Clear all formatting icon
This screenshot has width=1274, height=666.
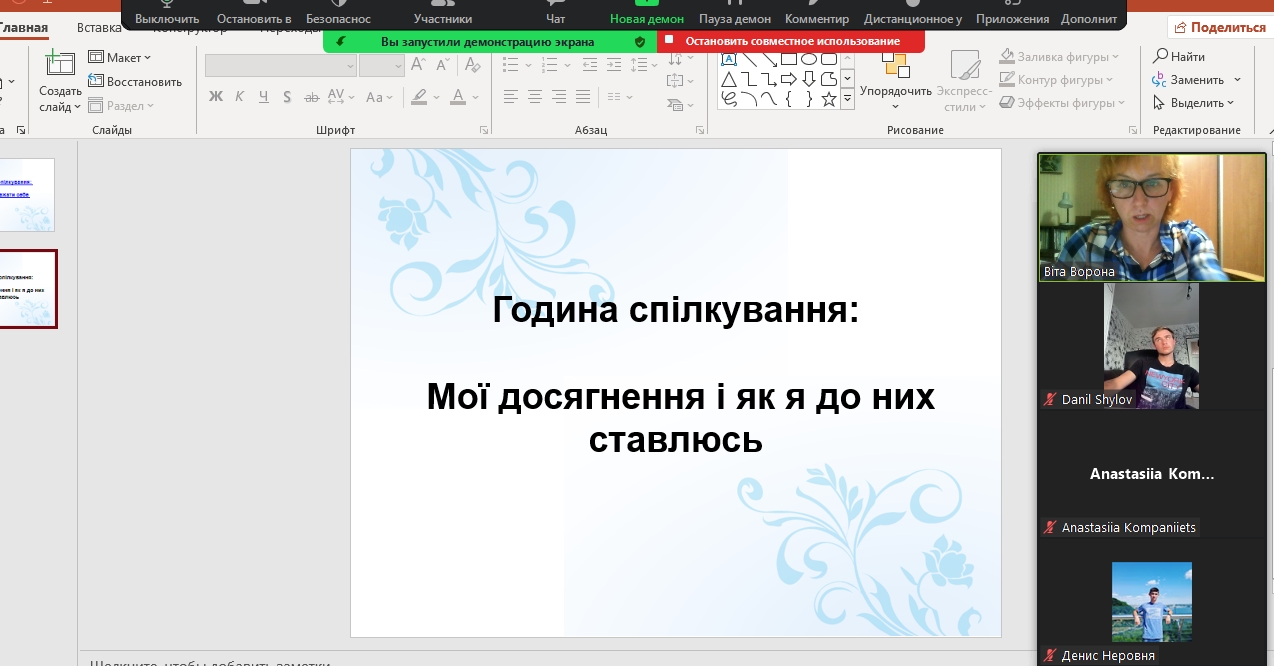pyautogui.click(x=475, y=65)
